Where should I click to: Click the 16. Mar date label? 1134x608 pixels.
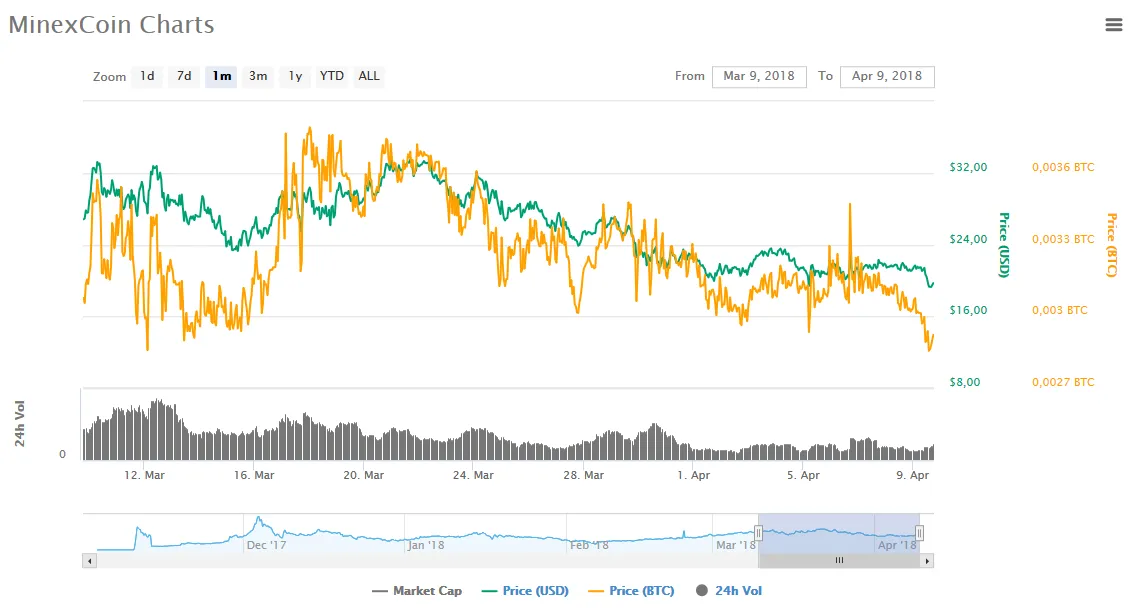(254, 475)
